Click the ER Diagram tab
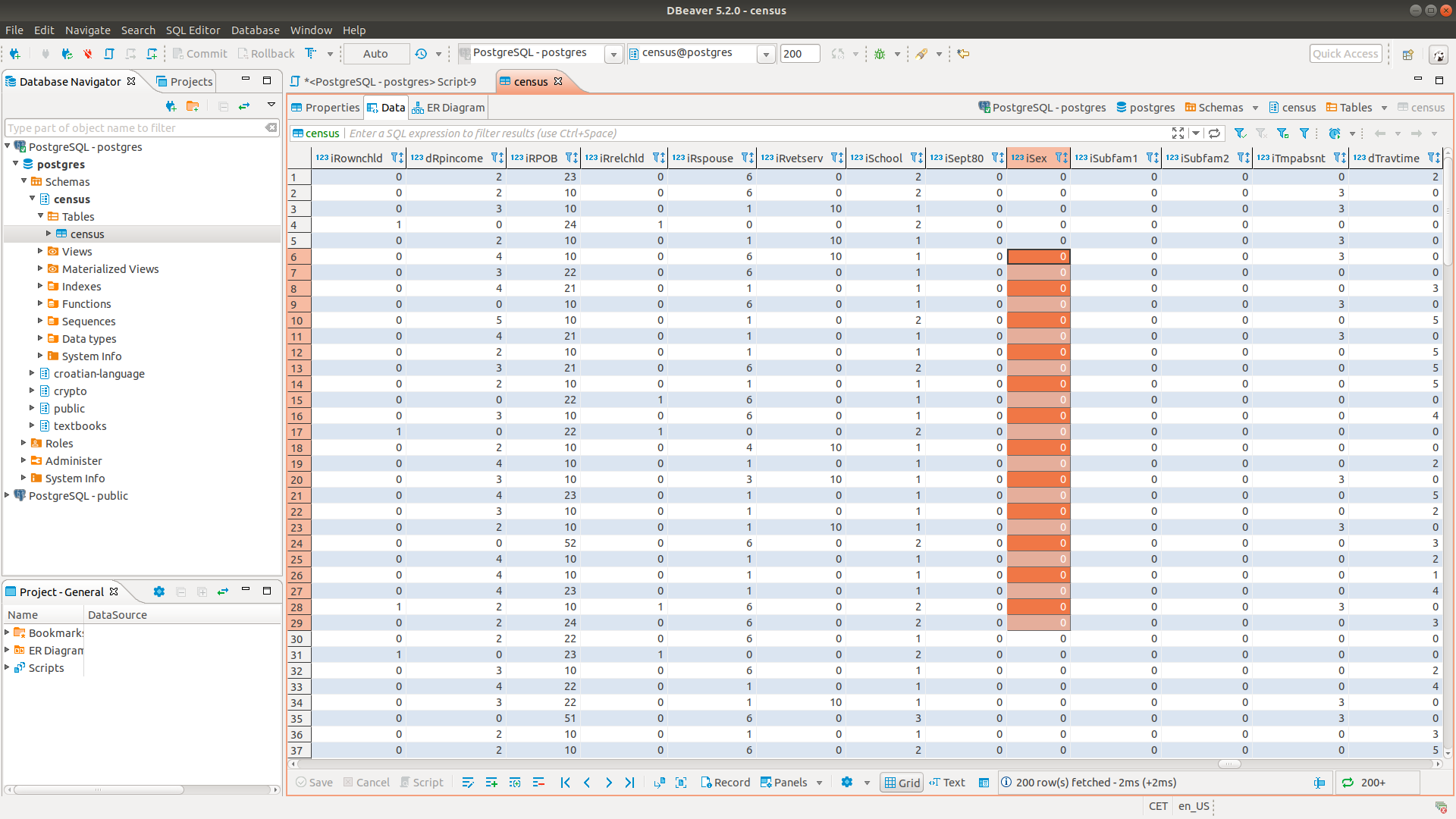The height and width of the screenshot is (819, 1456). (448, 107)
